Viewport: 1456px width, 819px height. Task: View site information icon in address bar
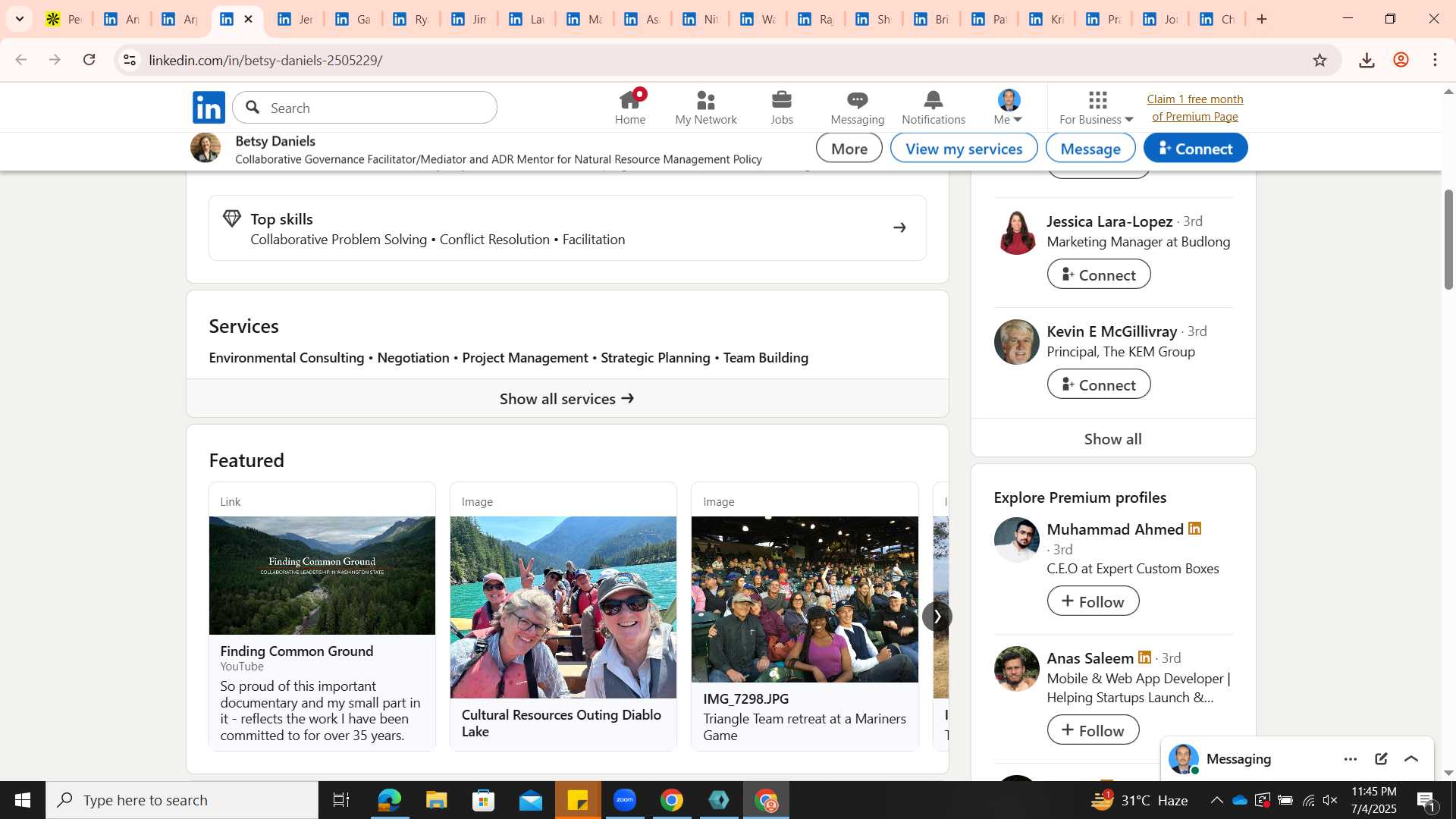(x=130, y=60)
